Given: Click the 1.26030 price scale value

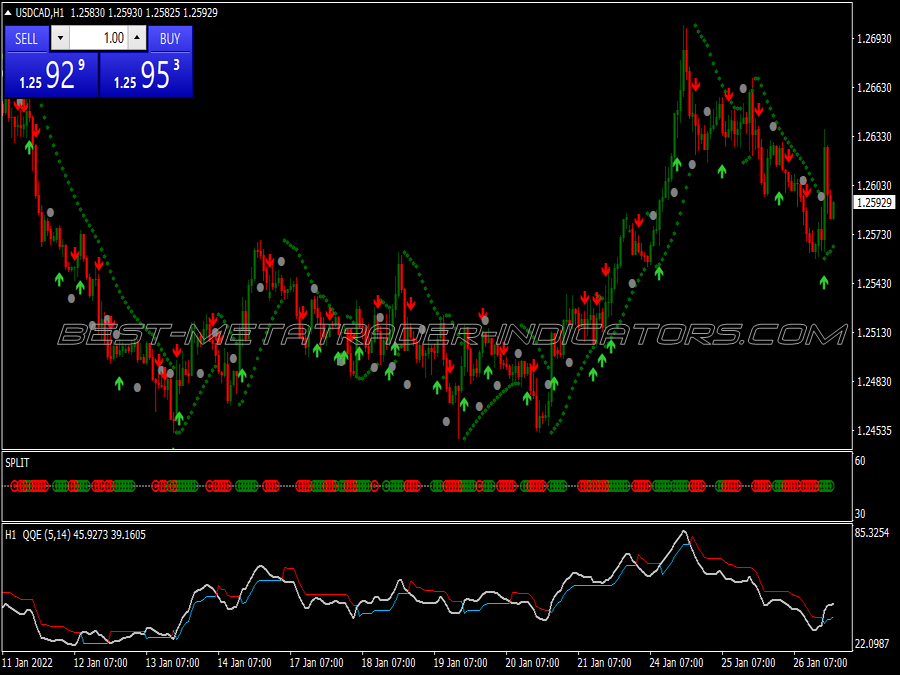Looking at the screenshot, I should coord(874,186).
